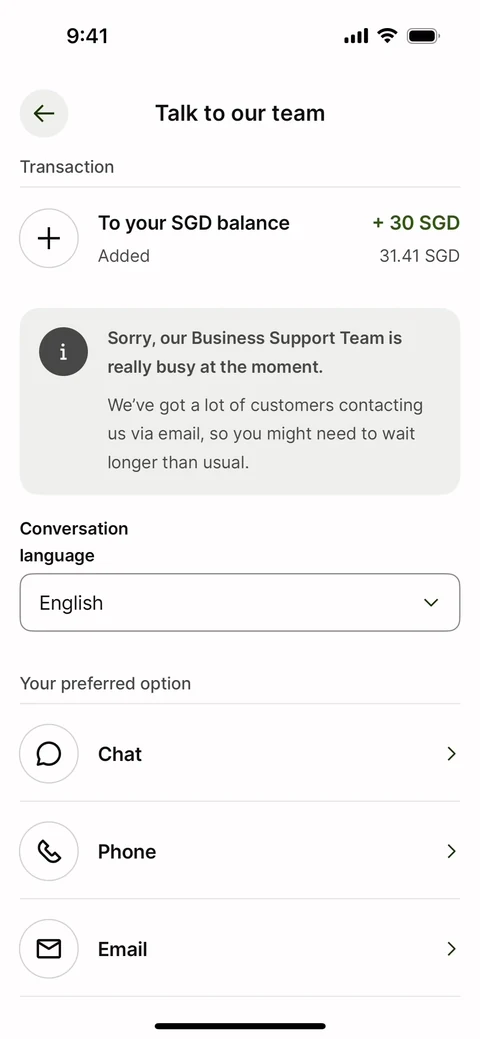Expand the Phone option chevron

451,851
